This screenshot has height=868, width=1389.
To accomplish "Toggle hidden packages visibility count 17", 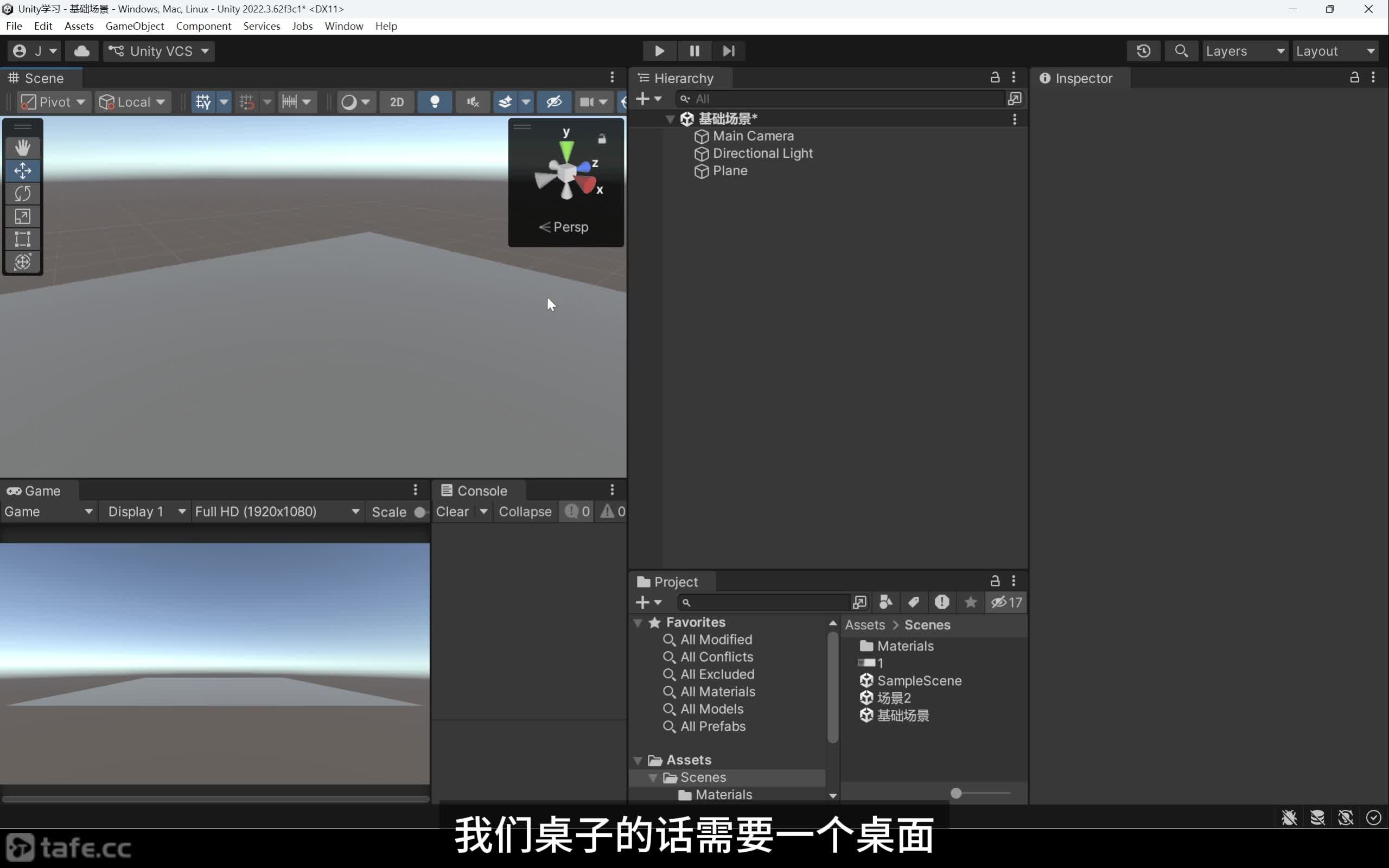I will point(1006,602).
